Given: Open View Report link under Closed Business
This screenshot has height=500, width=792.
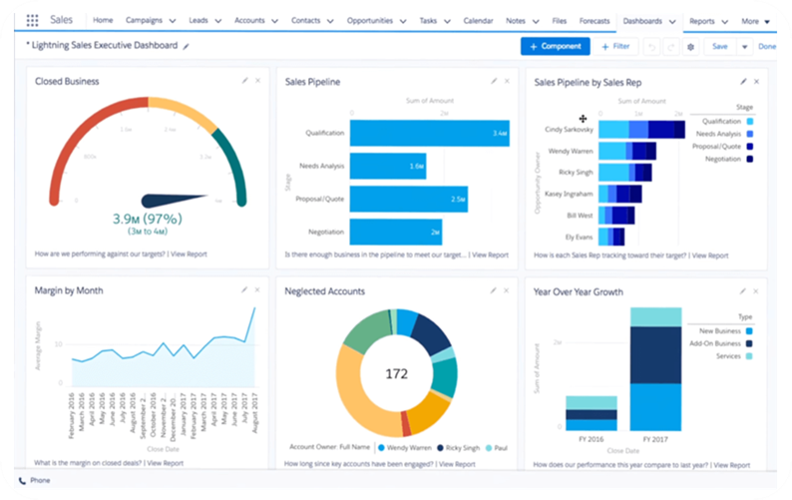Looking at the screenshot, I should (189, 254).
